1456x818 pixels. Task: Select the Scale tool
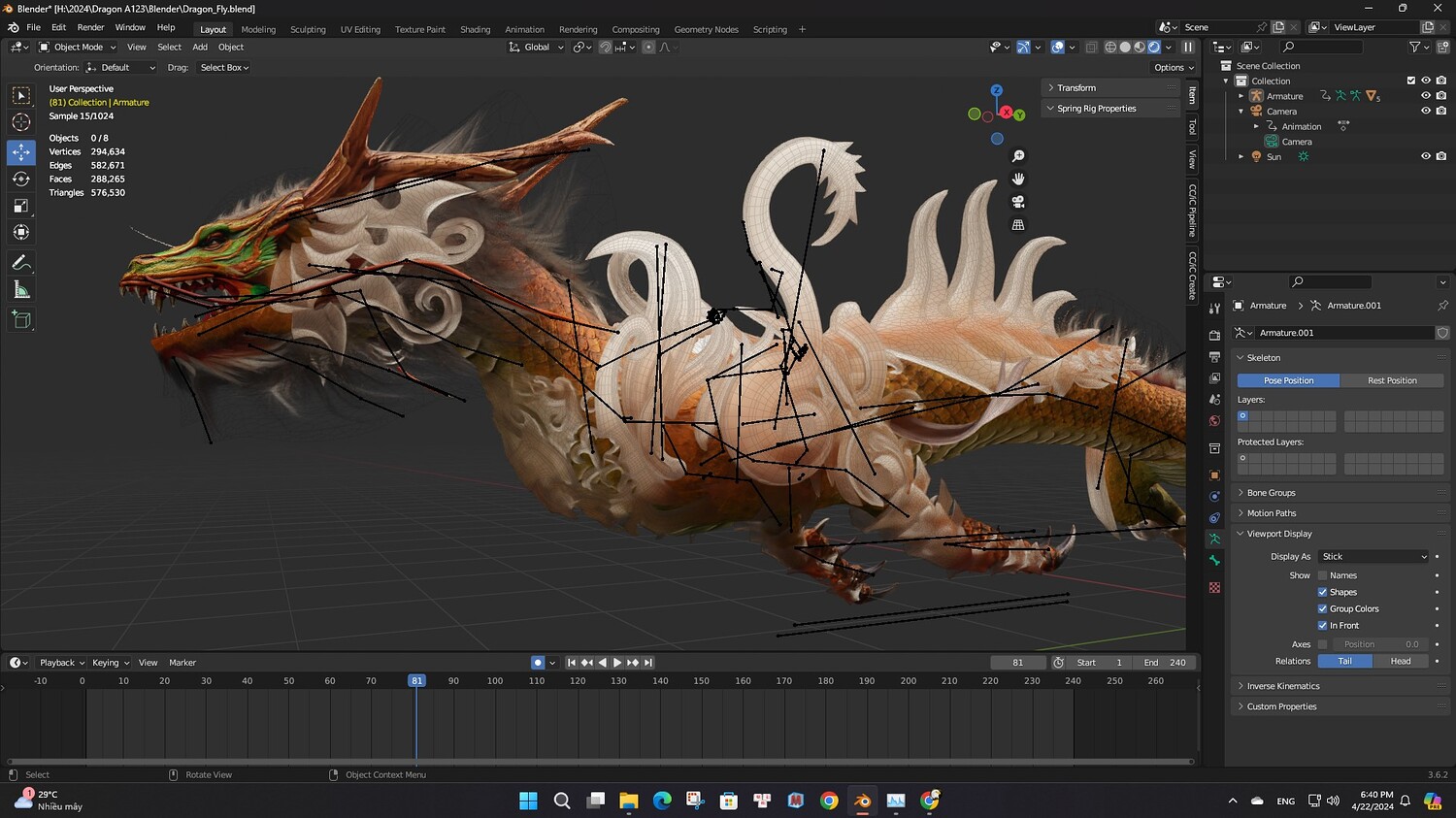tap(21, 206)
